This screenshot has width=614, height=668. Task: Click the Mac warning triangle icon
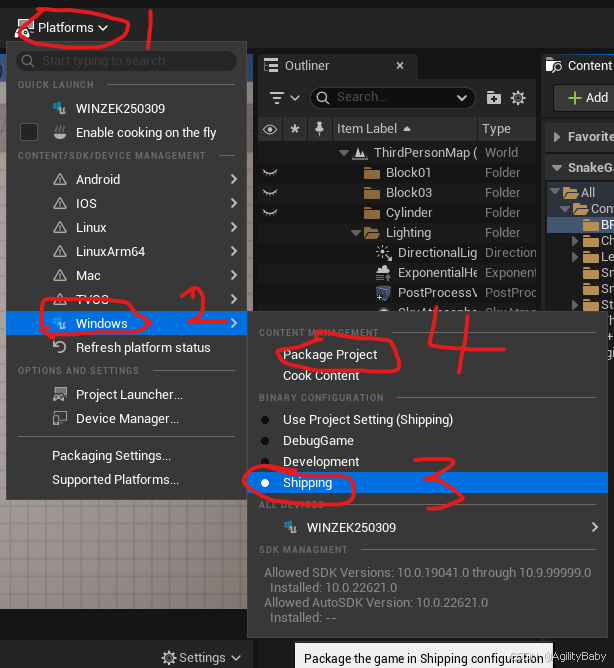click(x=60, y=276)
